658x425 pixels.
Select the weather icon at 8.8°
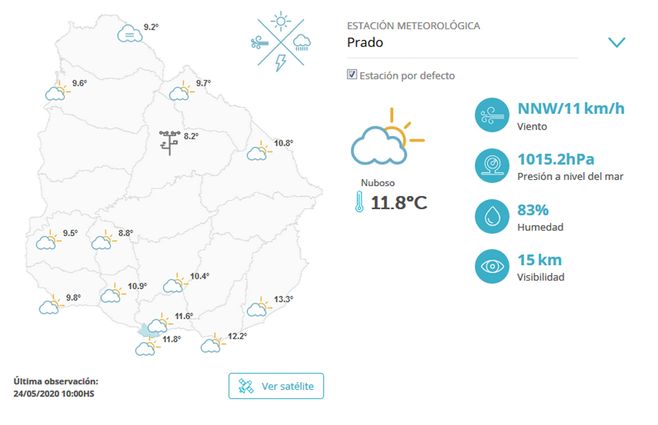click(x=103, y=240)
